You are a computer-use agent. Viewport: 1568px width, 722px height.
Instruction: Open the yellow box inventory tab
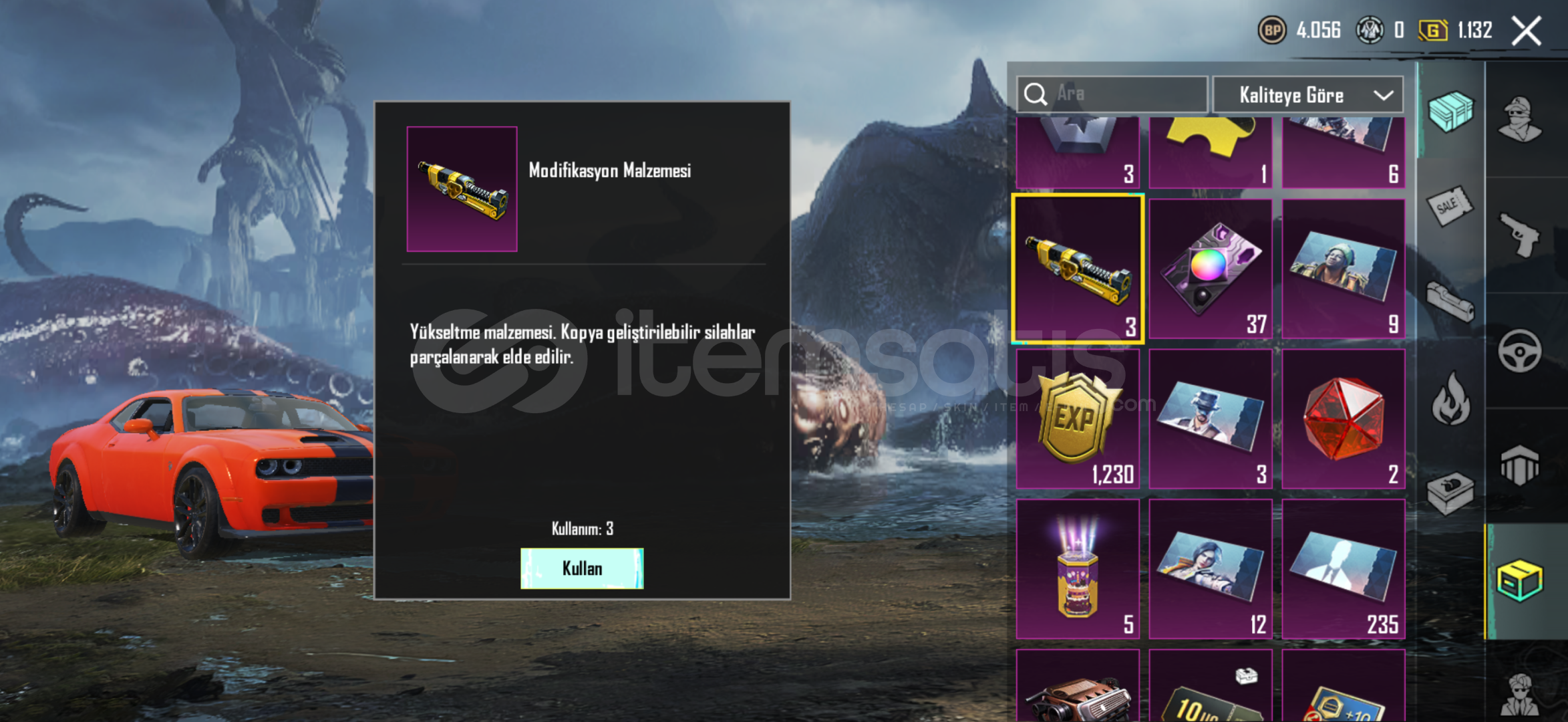[x=1519, y=580]
